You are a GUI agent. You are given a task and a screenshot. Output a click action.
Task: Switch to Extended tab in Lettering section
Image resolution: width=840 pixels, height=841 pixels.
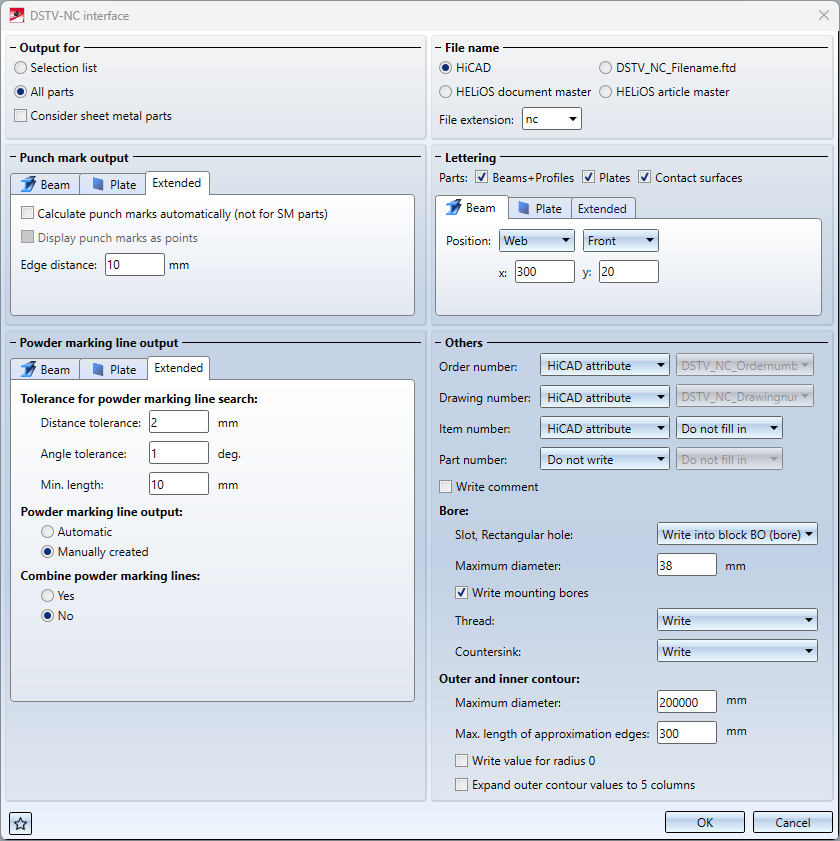pos(602,209)
